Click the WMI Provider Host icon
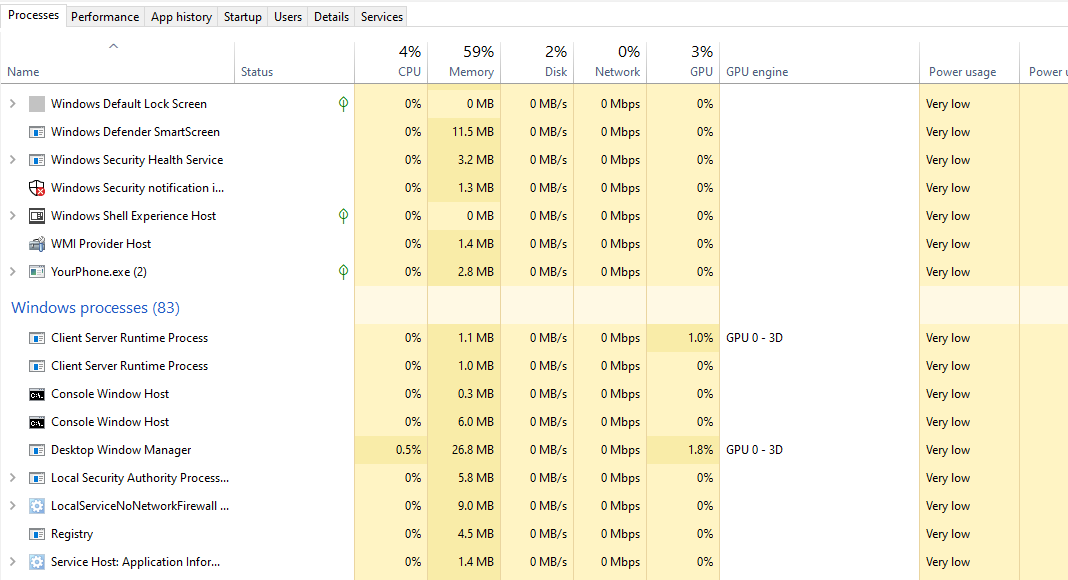 [x=37, y=244]
